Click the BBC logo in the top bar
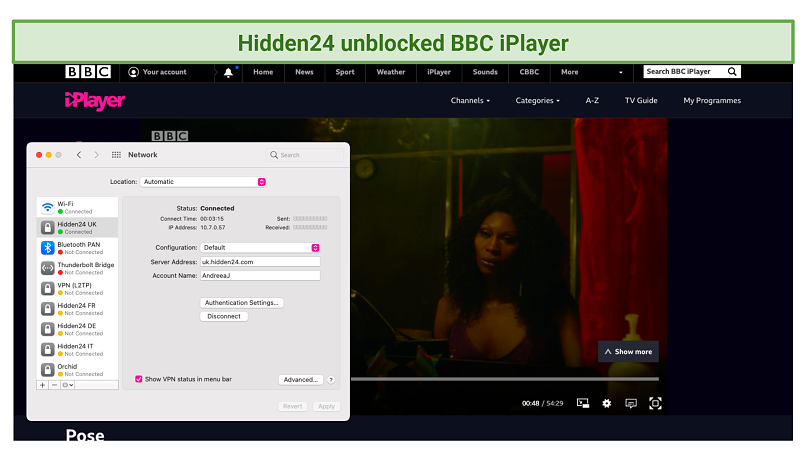The width and height of the screenshot is (806, 453). [x=88, y=72]
